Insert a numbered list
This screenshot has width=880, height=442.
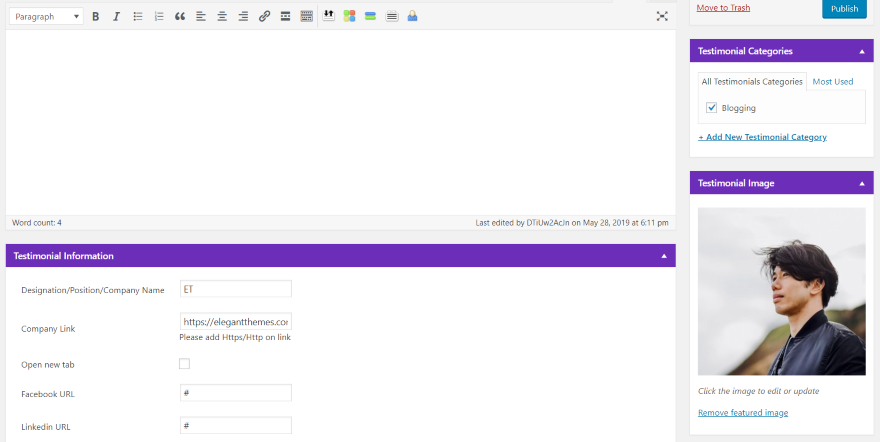pos(159,16)
